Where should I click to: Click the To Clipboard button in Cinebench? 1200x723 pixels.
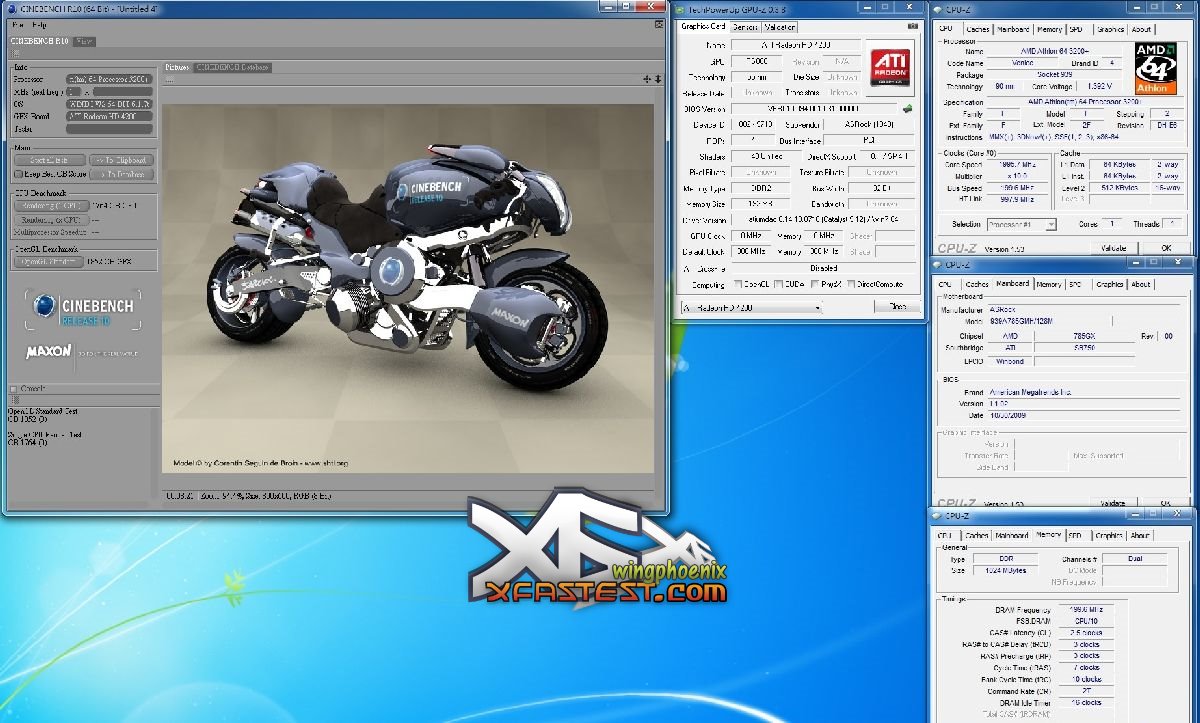click(x=121, y=160)
